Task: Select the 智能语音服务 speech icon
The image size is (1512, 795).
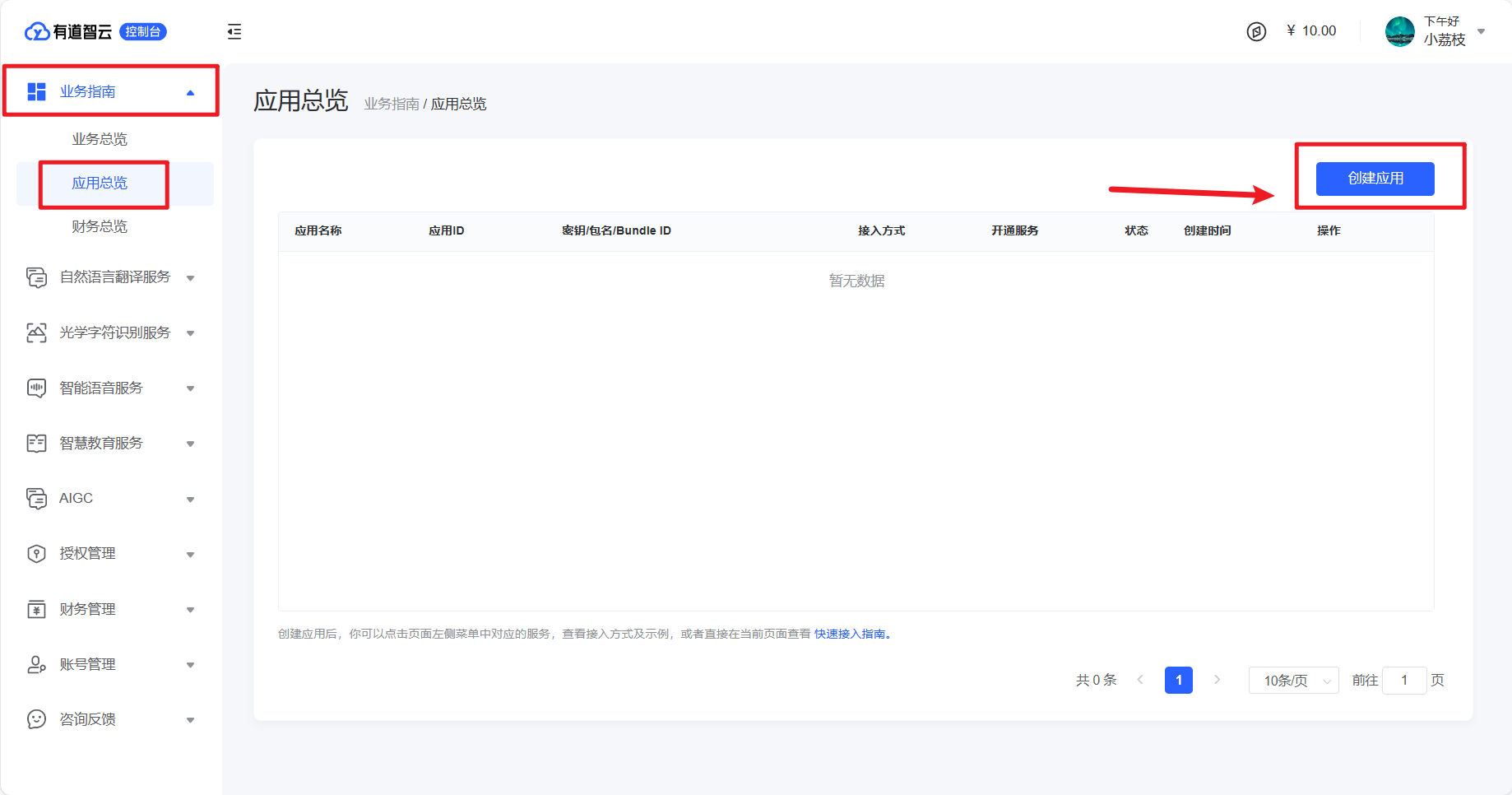Action: (x=35, y=388)
